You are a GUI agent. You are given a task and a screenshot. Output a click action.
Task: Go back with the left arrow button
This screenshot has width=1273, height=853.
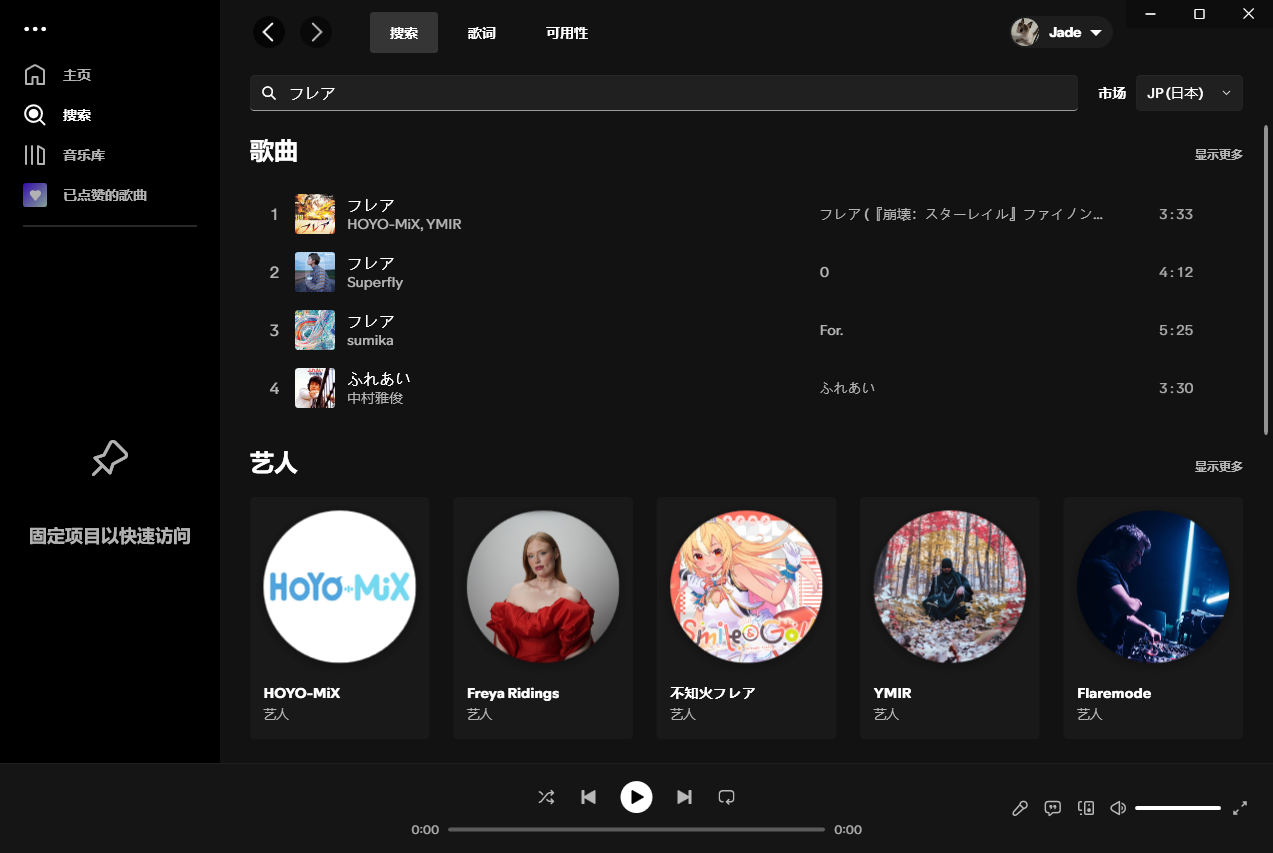[268, 32]
